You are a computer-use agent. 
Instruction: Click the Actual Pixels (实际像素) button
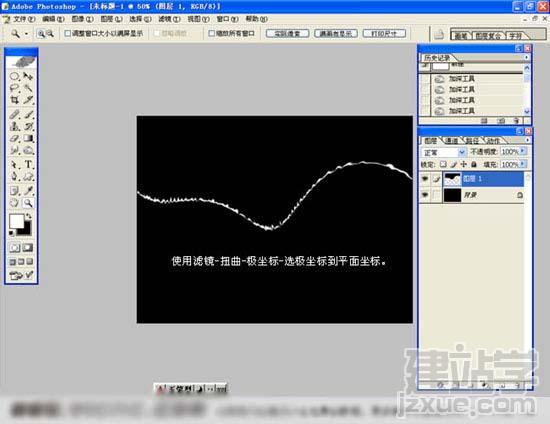[x=287, y=33]
